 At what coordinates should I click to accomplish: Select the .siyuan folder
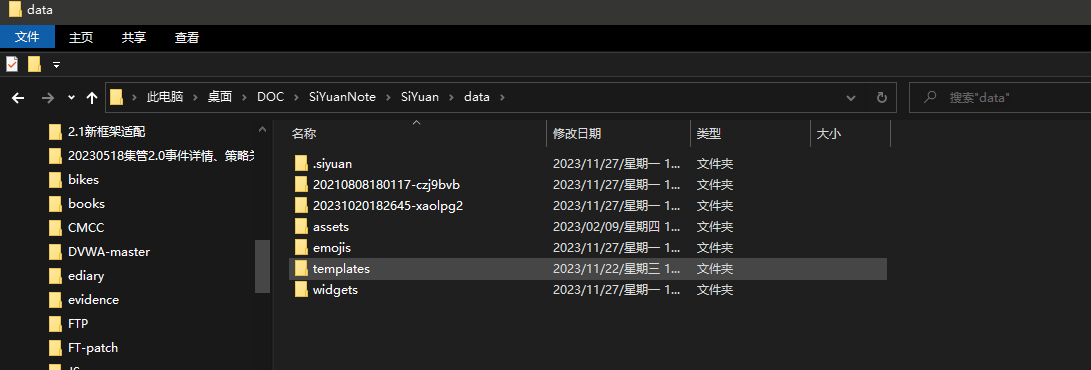click(588, 164)
